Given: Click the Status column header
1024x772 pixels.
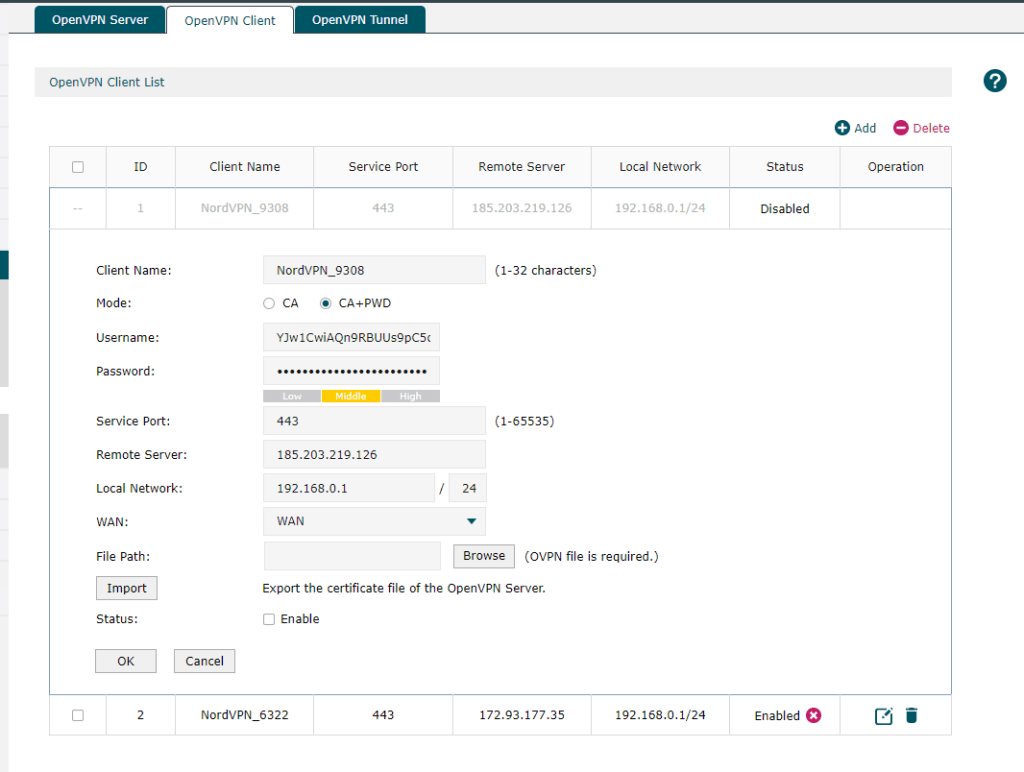Looking at the screenshot, I should 784,167.
